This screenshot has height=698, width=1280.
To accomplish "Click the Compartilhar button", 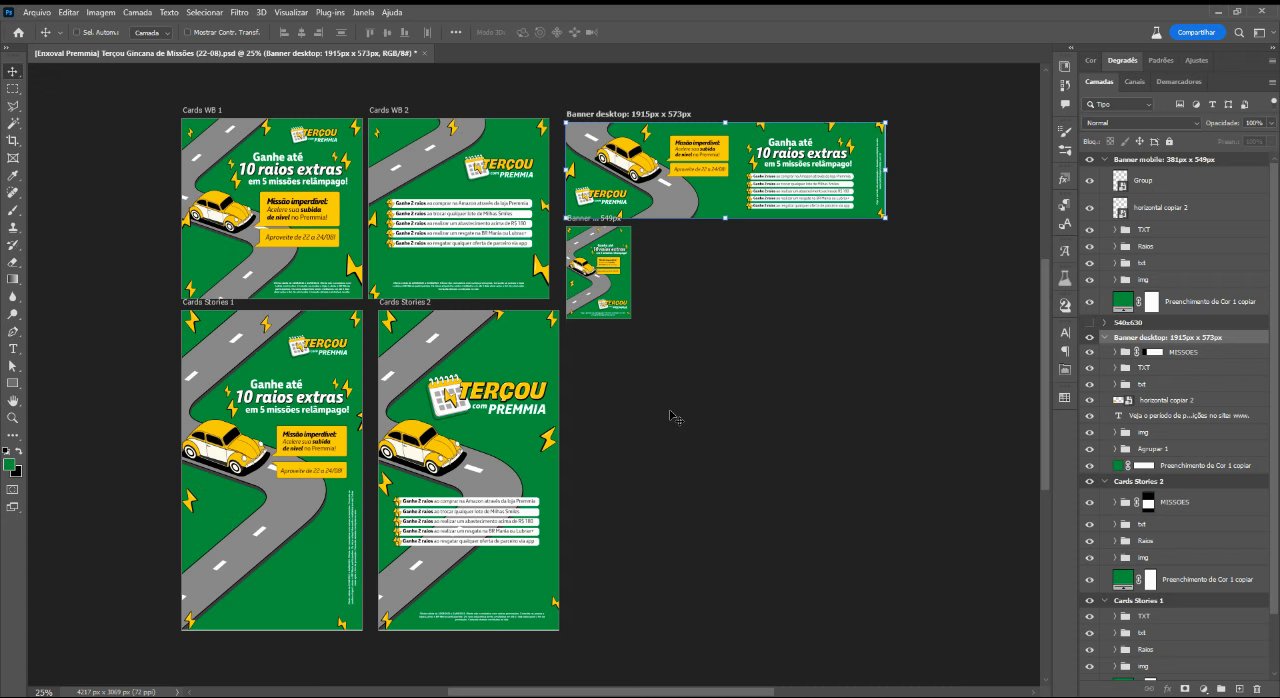I will coord(1196,32).
